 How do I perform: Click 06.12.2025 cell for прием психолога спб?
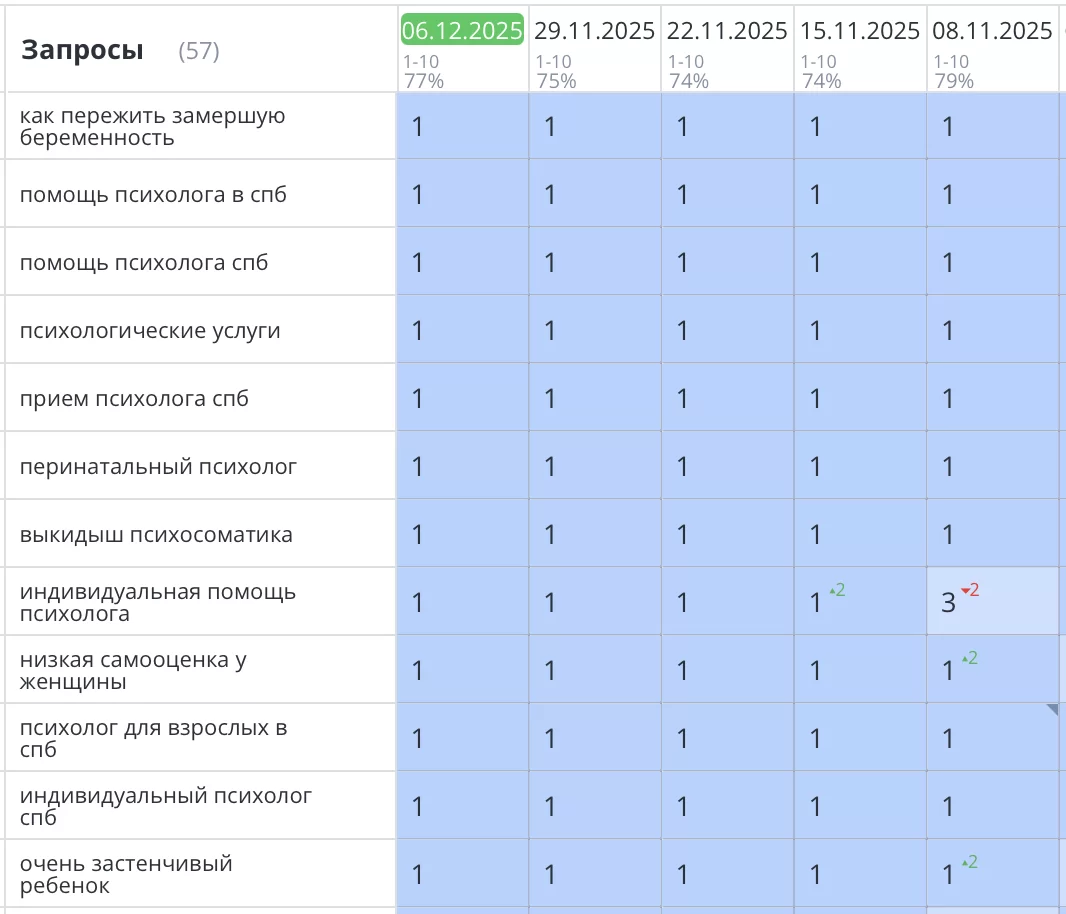click(462, 399)
